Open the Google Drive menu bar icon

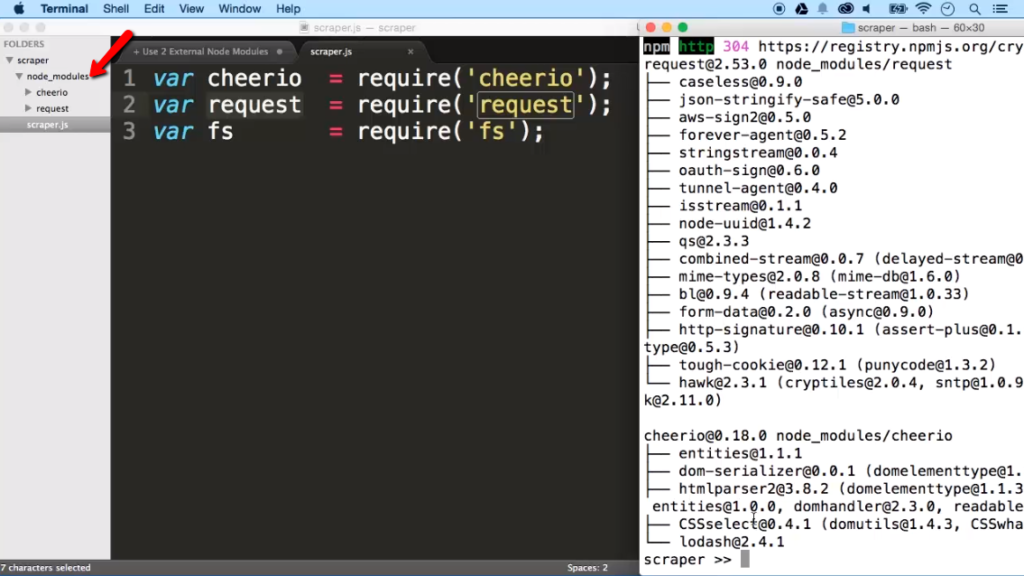801,9
